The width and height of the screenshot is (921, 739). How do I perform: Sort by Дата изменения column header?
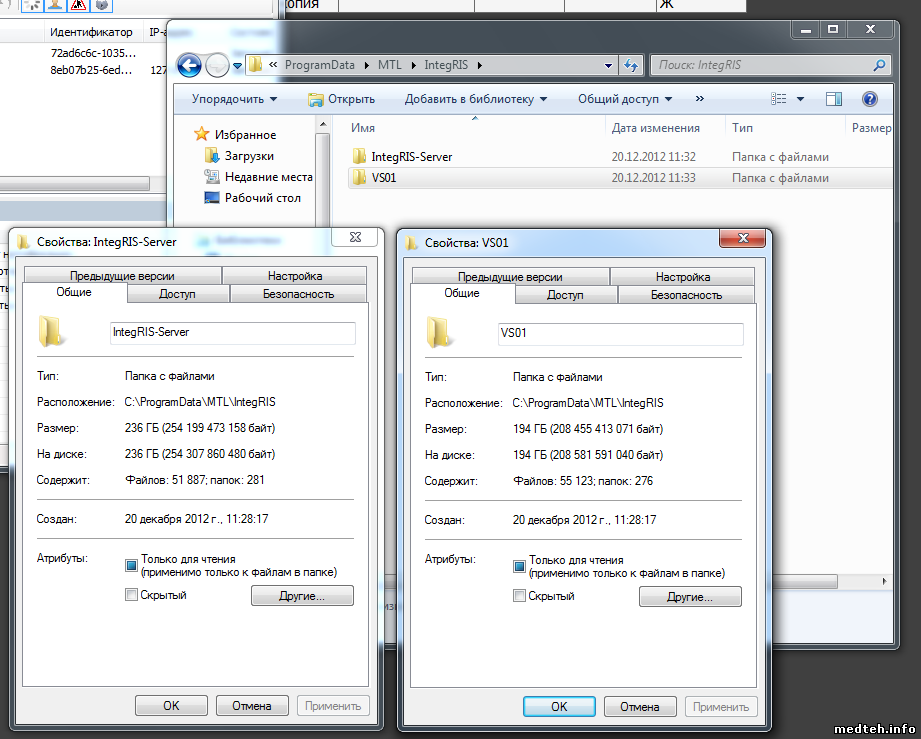click(655, 128)
